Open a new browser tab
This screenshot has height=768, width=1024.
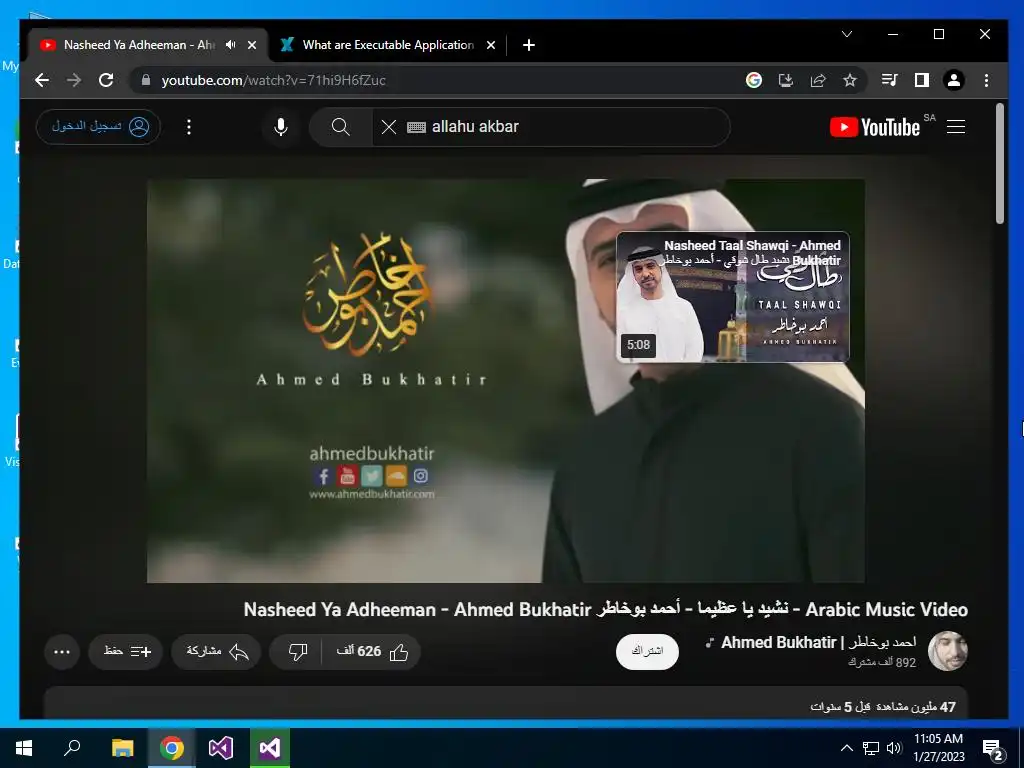click(529, 45)
